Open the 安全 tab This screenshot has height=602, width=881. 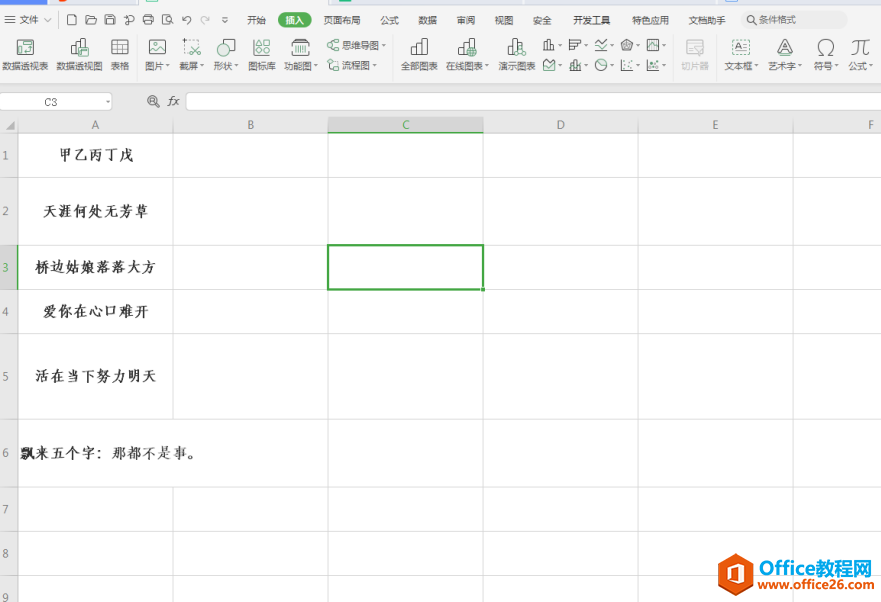pyautogui.click(x=542, y=20)
